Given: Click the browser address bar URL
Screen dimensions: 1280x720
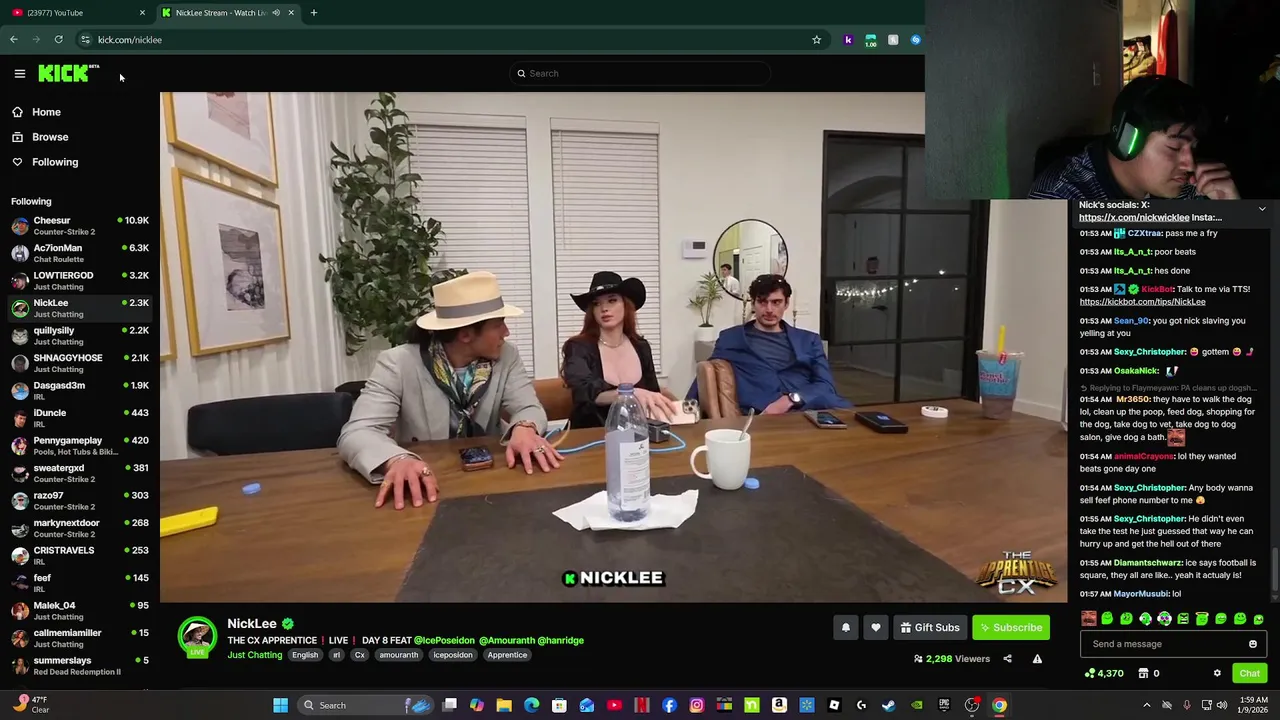Looking at the screenshot, I should [130, 40].
